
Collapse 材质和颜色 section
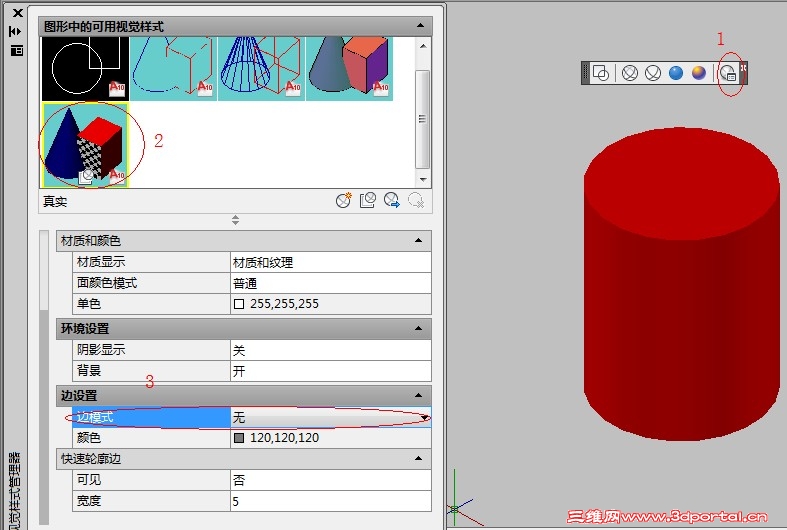click(x=418, y=241)
